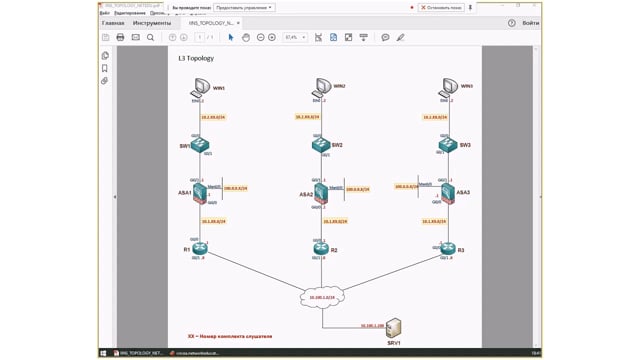Click the zoom in plus icon
640x360 pixels.
pyautogui.click(x=272, y=38)
